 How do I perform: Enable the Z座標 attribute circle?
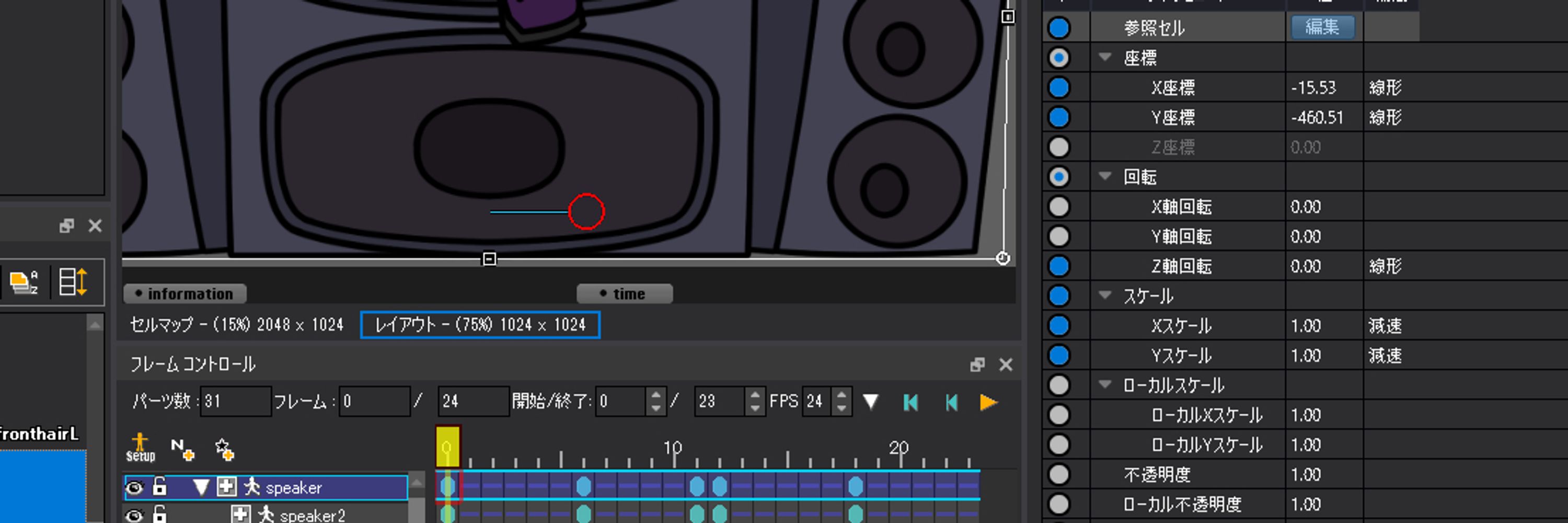pos(1059,147)
